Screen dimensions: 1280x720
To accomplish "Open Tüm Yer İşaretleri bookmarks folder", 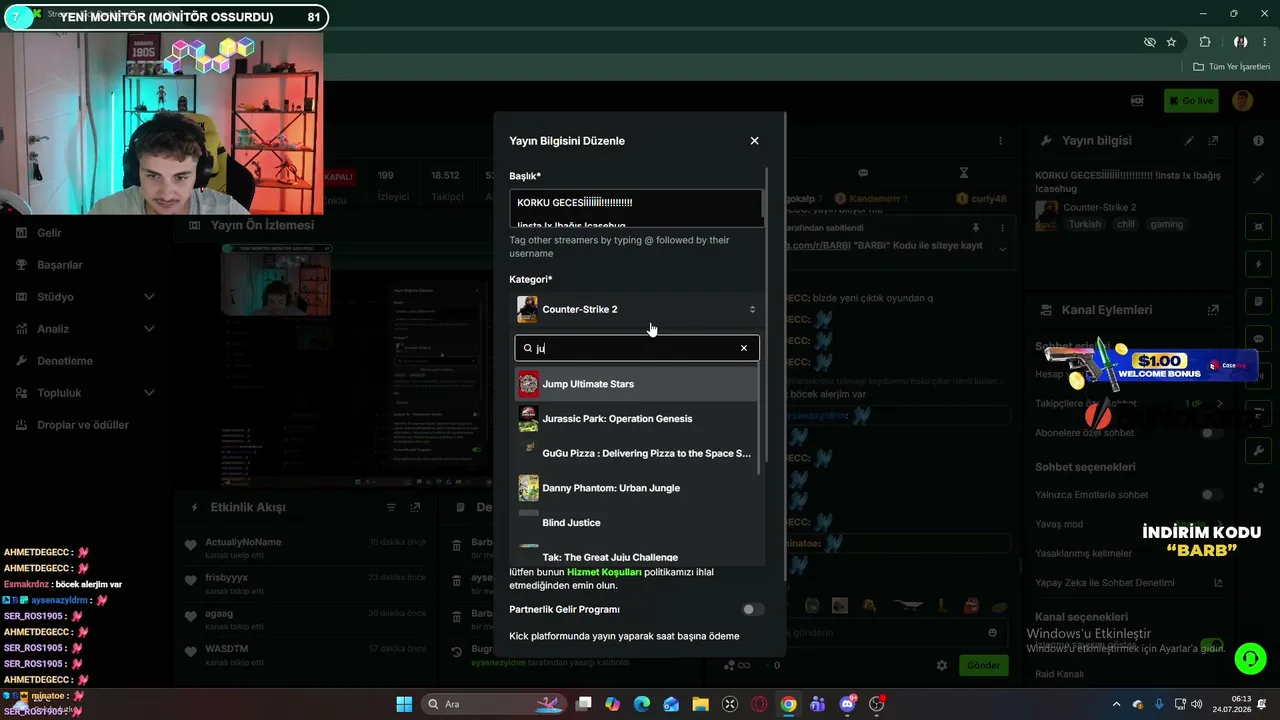I will (x=1232, y=67).
